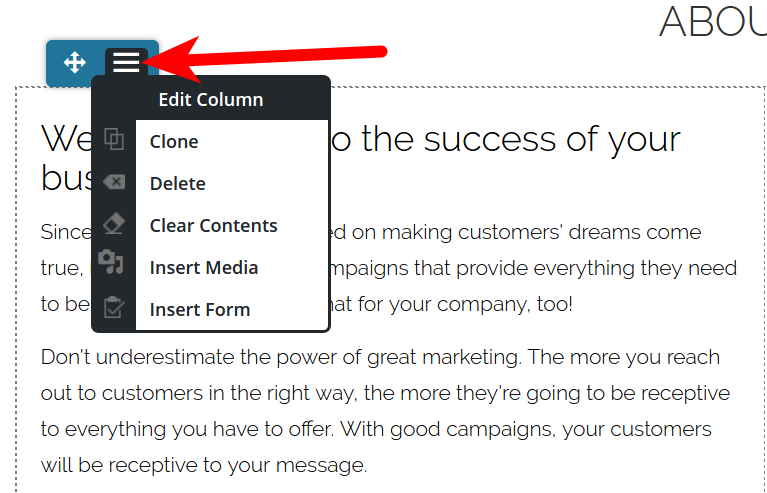The height and width of the screenshot is (493, 767).
Task: Click the Clone icon in the menu
Action: pos(114,141)
